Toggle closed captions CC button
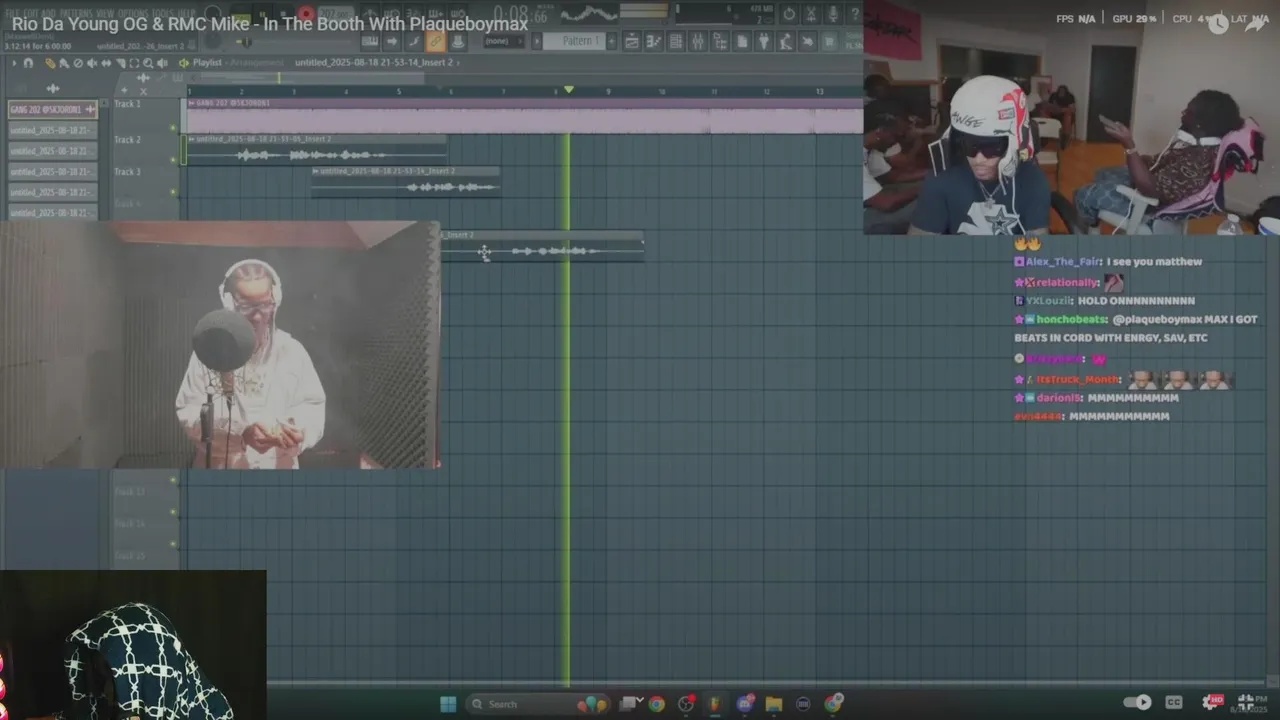This screenshot has width=1280, height=720. [1174, 702]
